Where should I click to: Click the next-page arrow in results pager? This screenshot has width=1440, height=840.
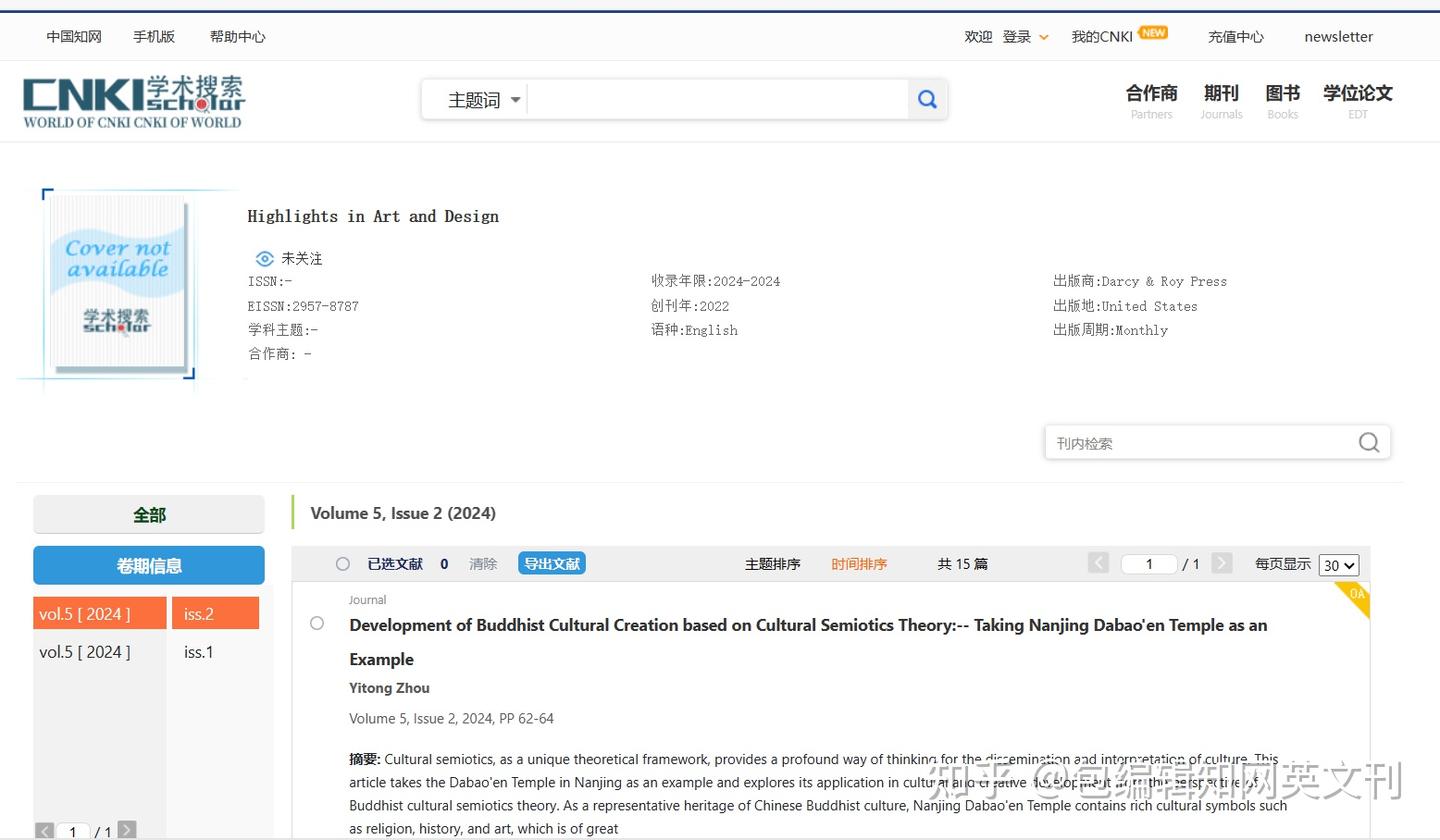point(1221,563)
